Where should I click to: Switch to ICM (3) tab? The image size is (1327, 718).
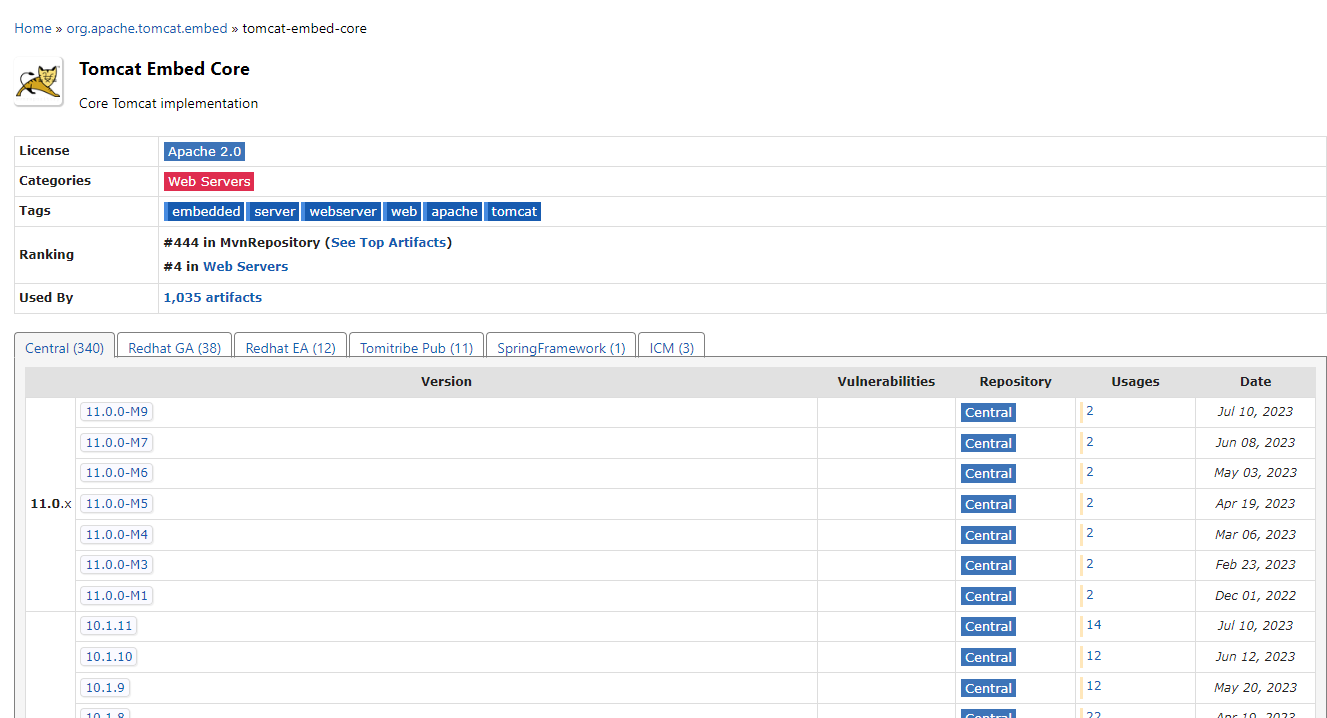672,347
